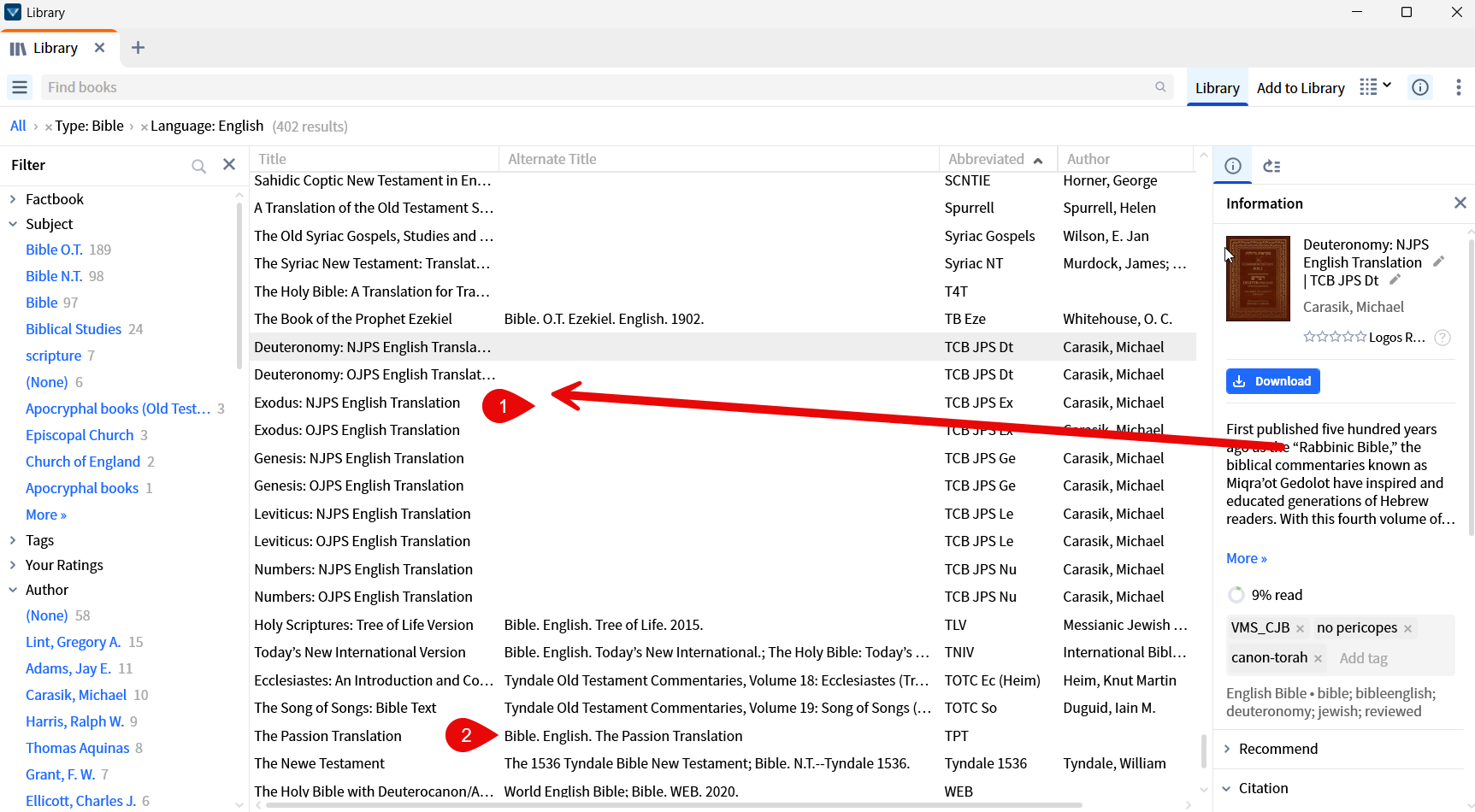Viewport: 1475px width, 812px height.
Task: Filter by author Thomas Aquinas
Action: click(x=78, y=748)
